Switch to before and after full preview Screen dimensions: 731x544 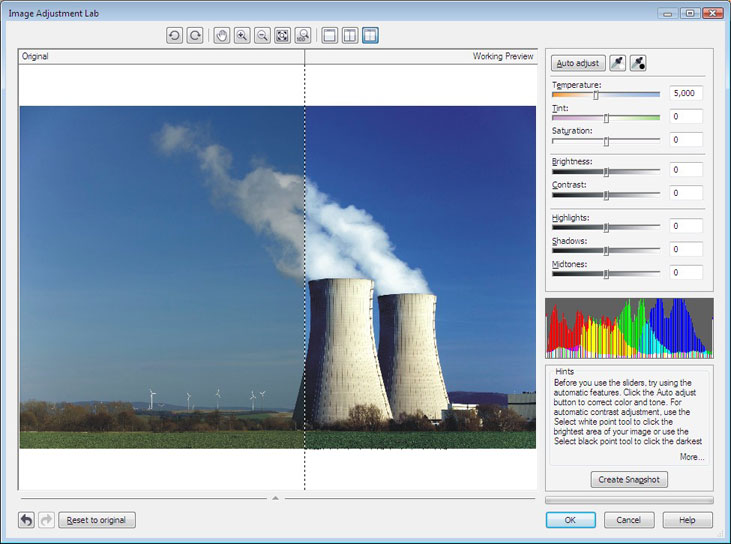click(350, 35)
